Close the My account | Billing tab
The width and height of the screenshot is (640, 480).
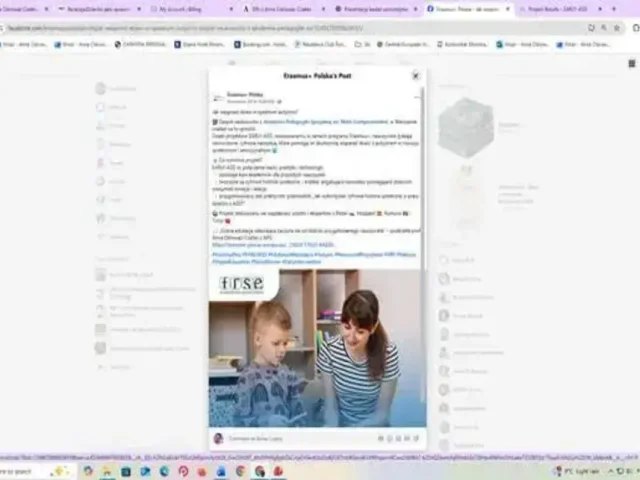tap(231, 9)
